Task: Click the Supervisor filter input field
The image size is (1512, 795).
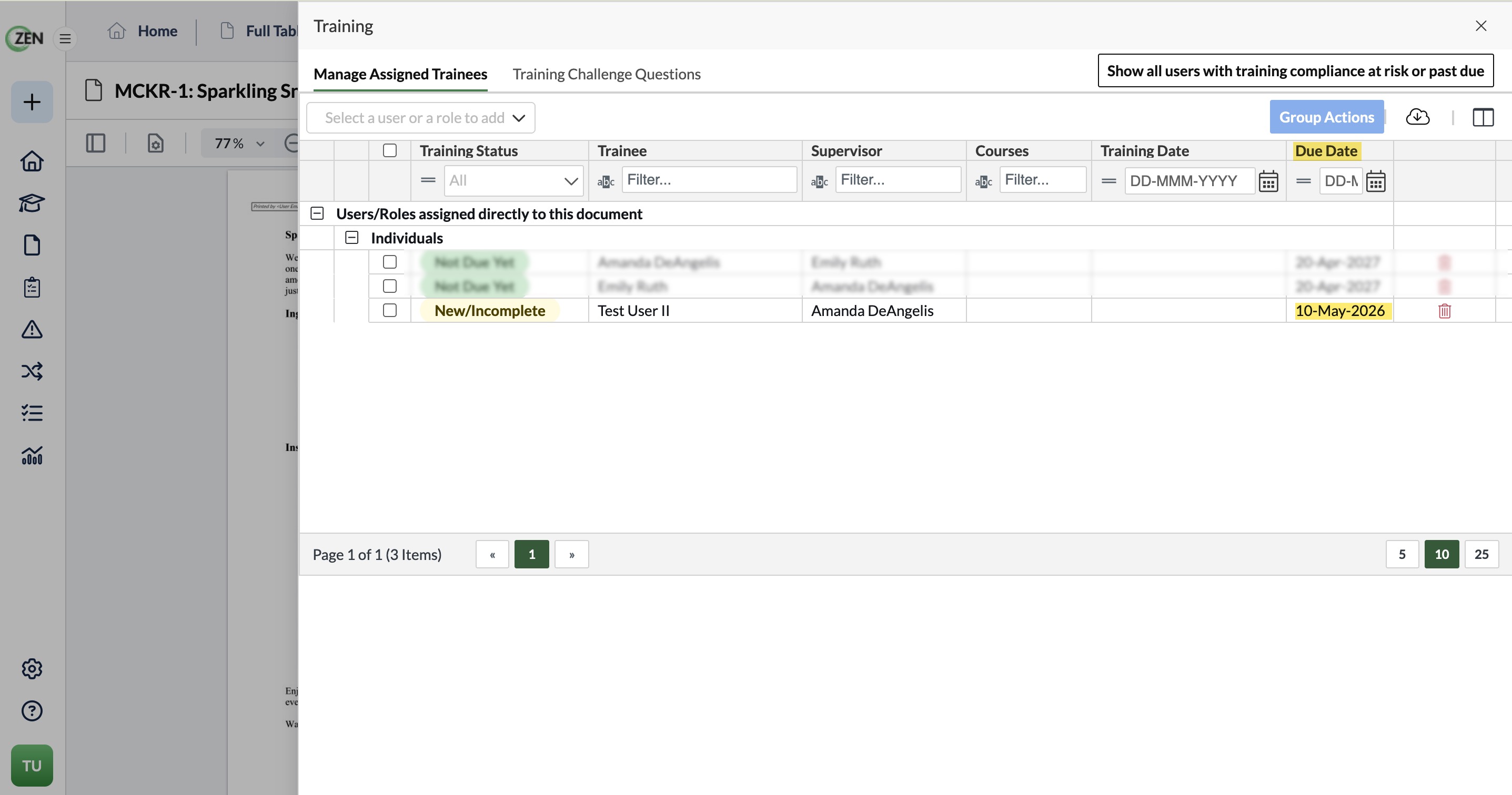Action: click(898, 179)
